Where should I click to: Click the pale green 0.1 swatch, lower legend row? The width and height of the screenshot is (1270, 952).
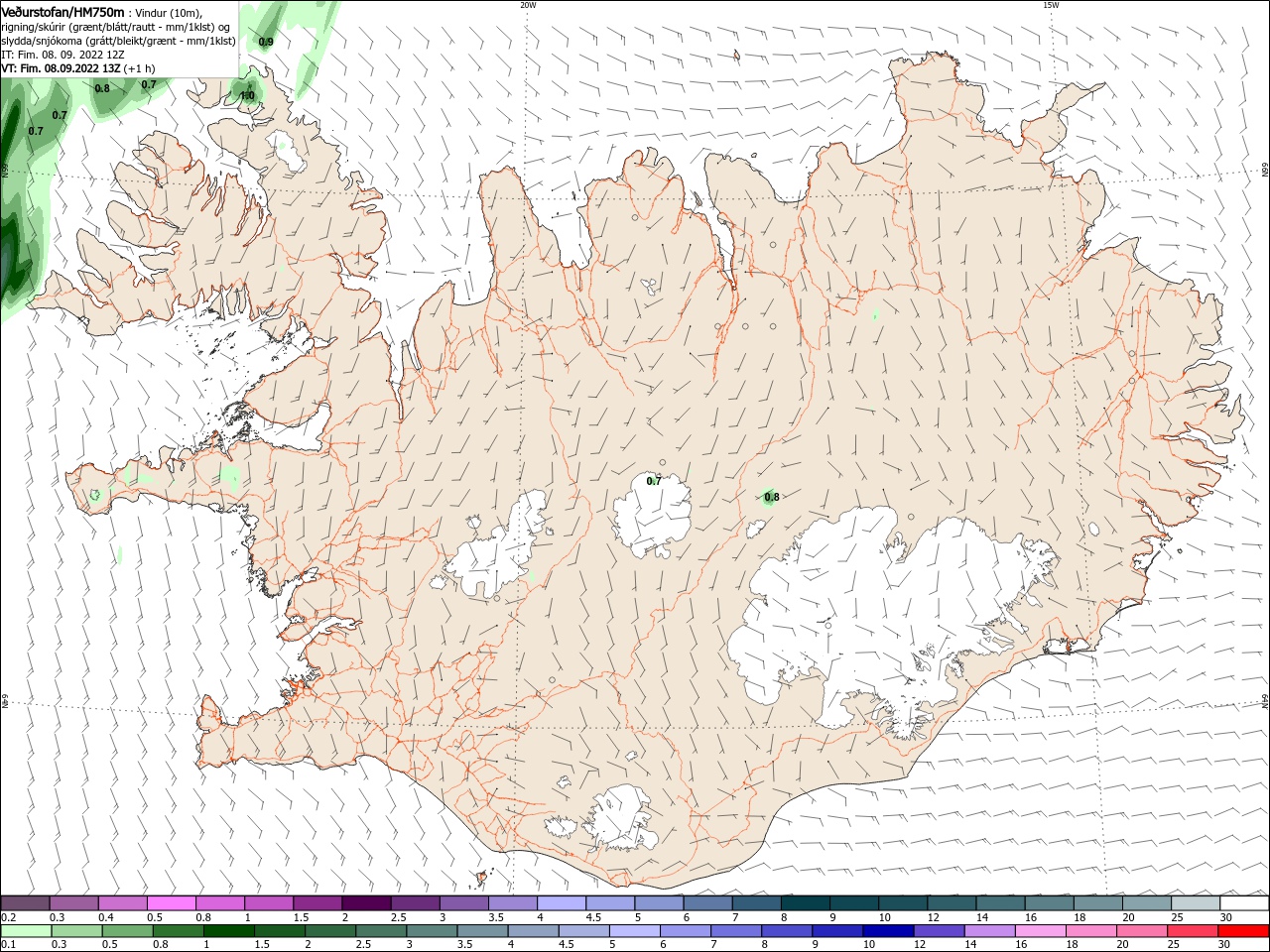coord(26,931)
